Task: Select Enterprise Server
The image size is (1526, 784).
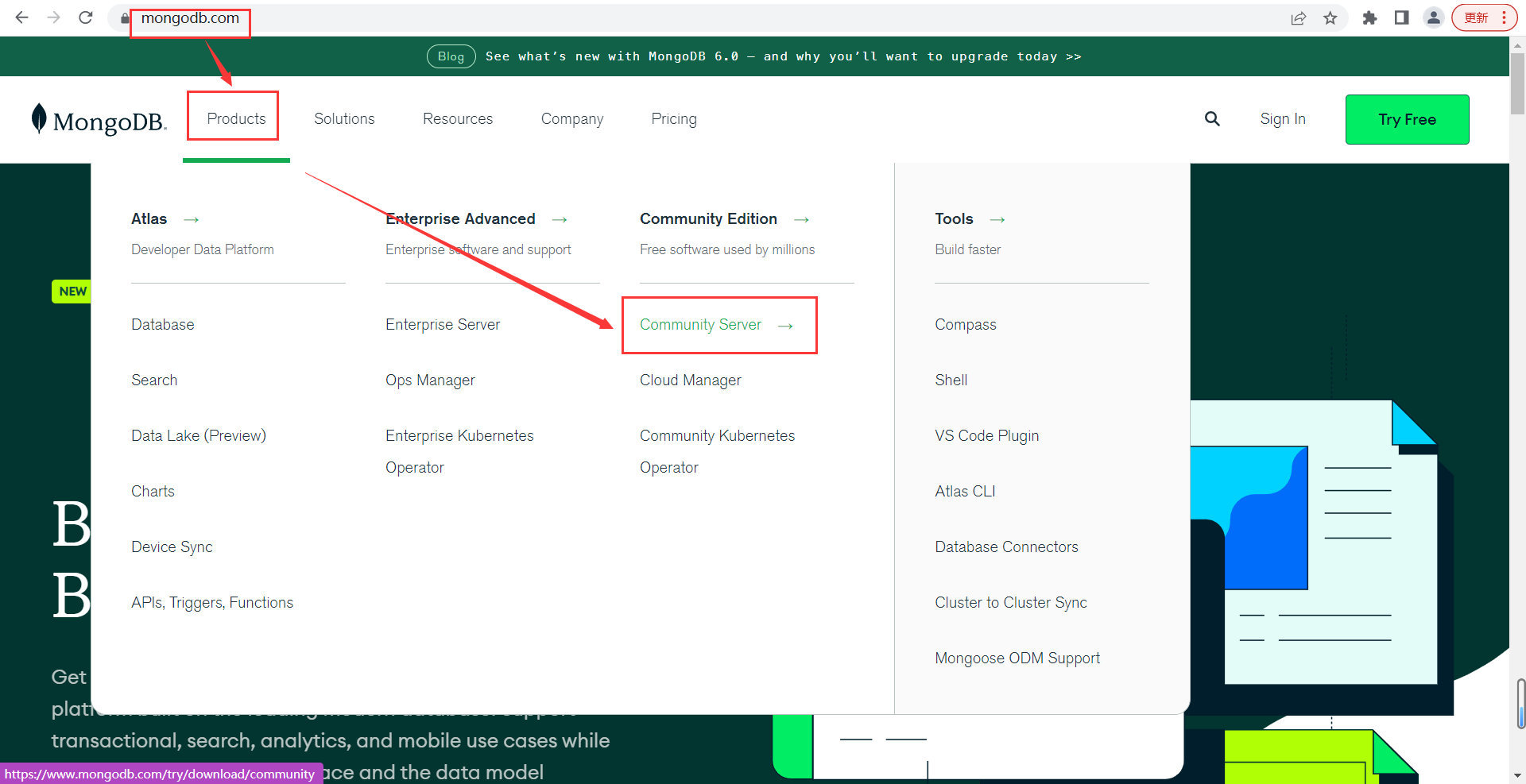Action: 443,324
